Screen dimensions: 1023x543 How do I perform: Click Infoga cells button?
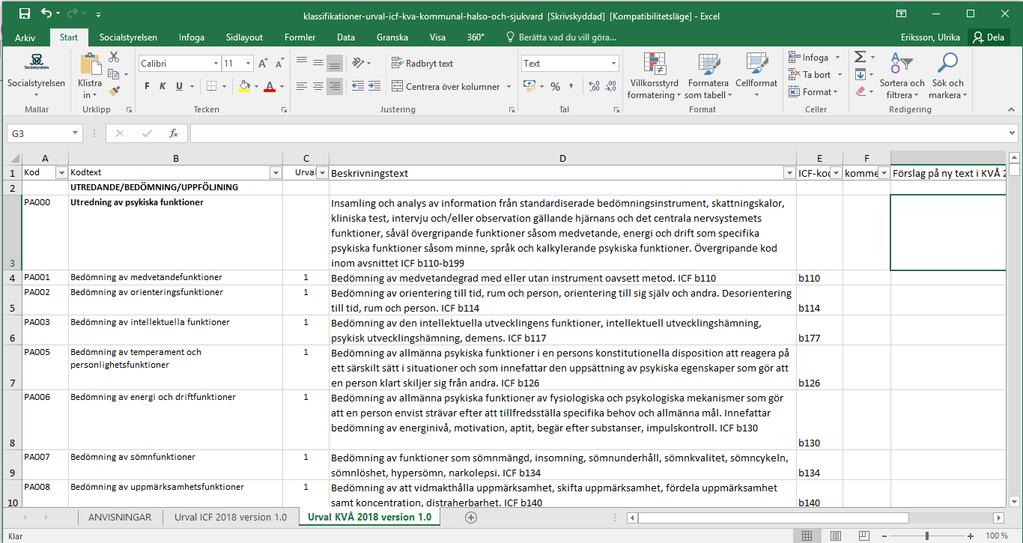(808, 57)
